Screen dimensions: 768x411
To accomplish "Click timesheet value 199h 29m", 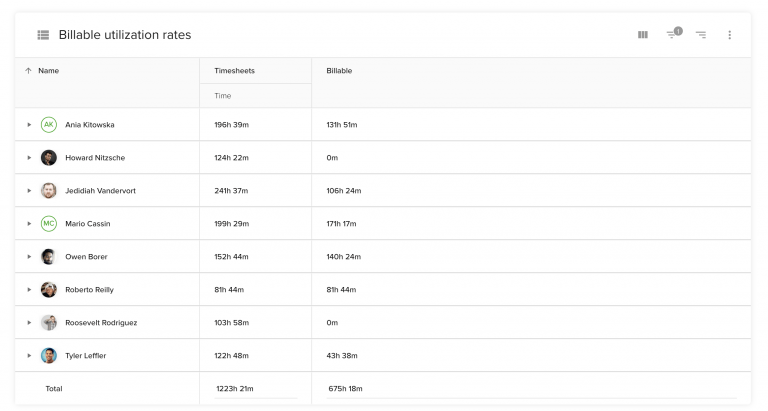I will pos(231,223).
